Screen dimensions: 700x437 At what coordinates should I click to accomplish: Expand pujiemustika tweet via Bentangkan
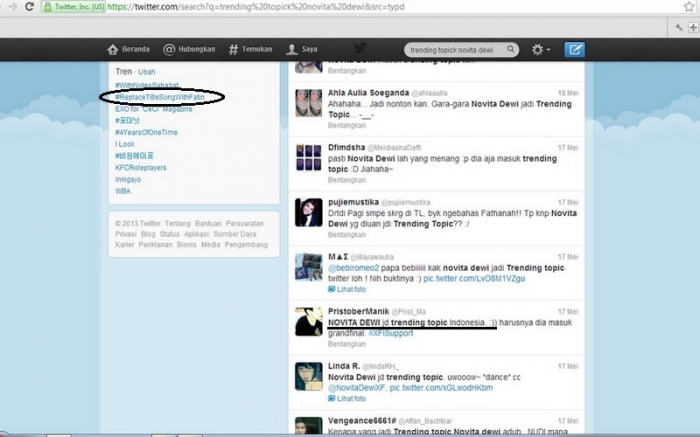click(x=347, y=235)
